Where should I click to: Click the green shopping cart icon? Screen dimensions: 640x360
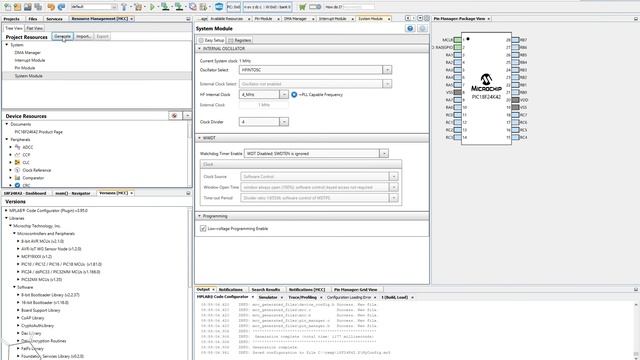[x=302, y=7]
